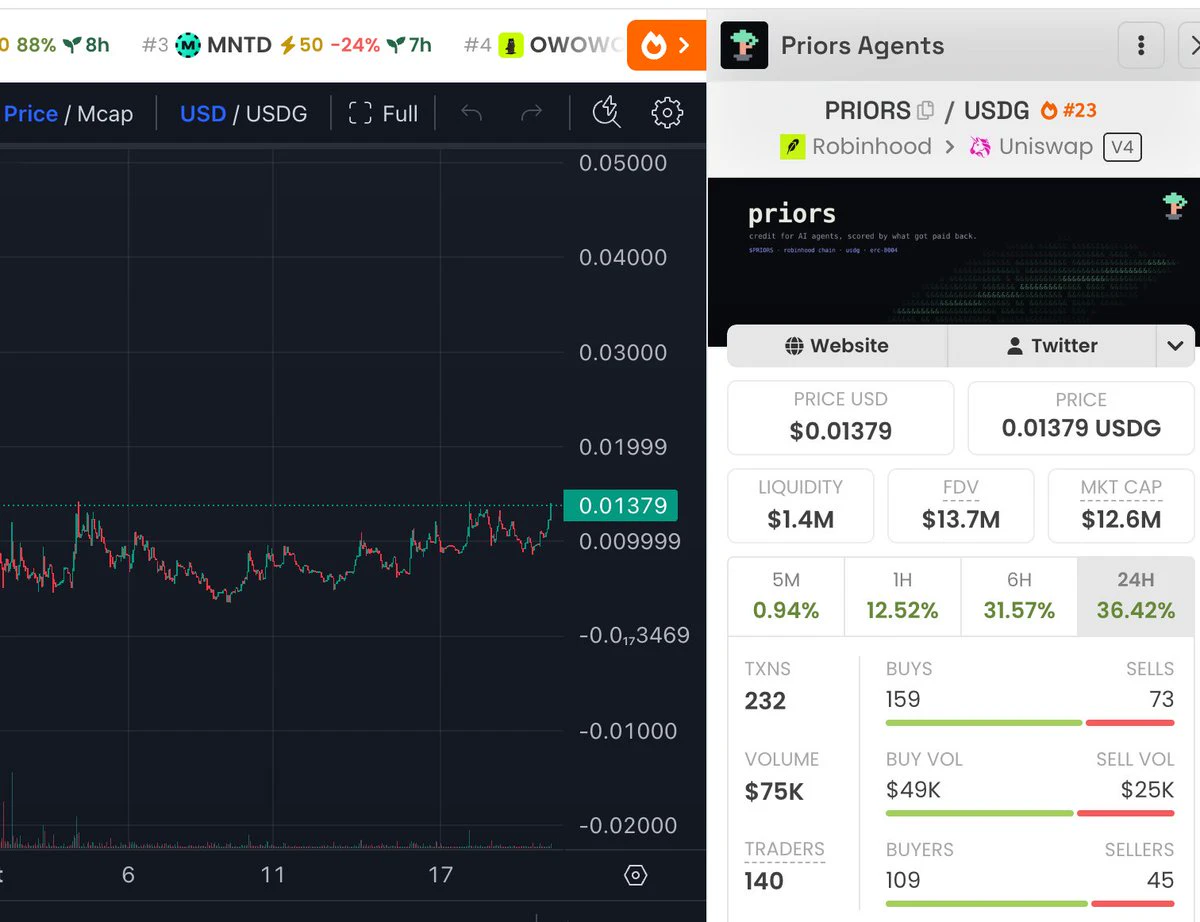Screen dimensions: 1200x922
Task: Open the #3 MNTD trending entry
Action: point(286,45)
